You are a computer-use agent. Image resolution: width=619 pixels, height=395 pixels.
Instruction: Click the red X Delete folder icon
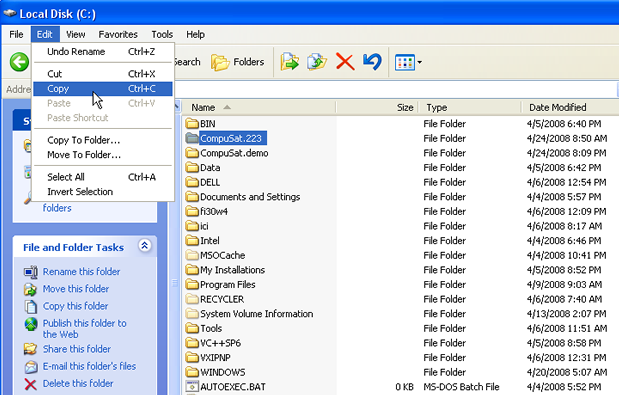pyautogui.click(x=30, y=384)
